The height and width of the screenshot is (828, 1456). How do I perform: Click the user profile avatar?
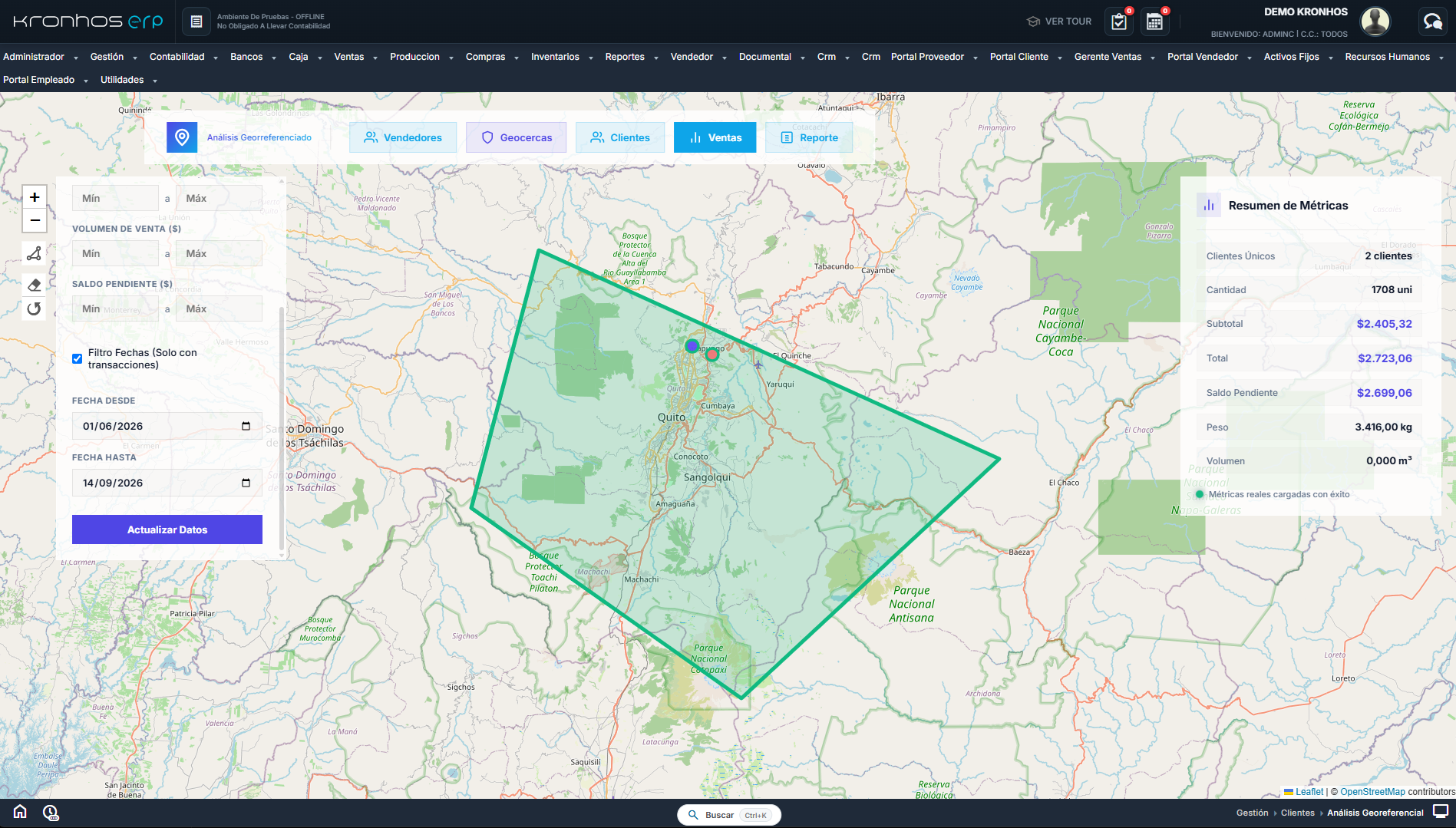click(1375, 21)
